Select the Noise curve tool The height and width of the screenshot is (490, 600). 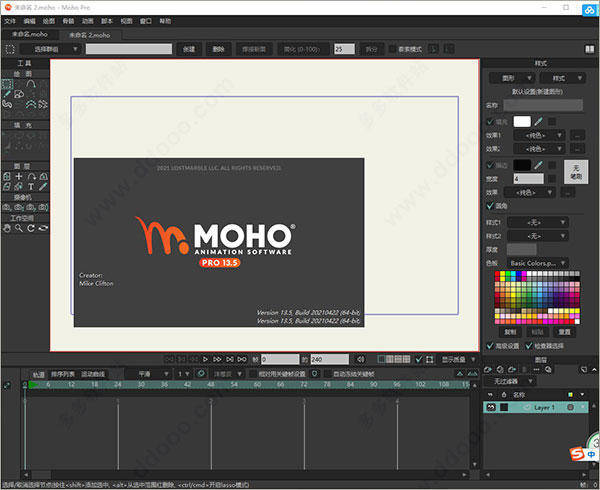point(31,104)
